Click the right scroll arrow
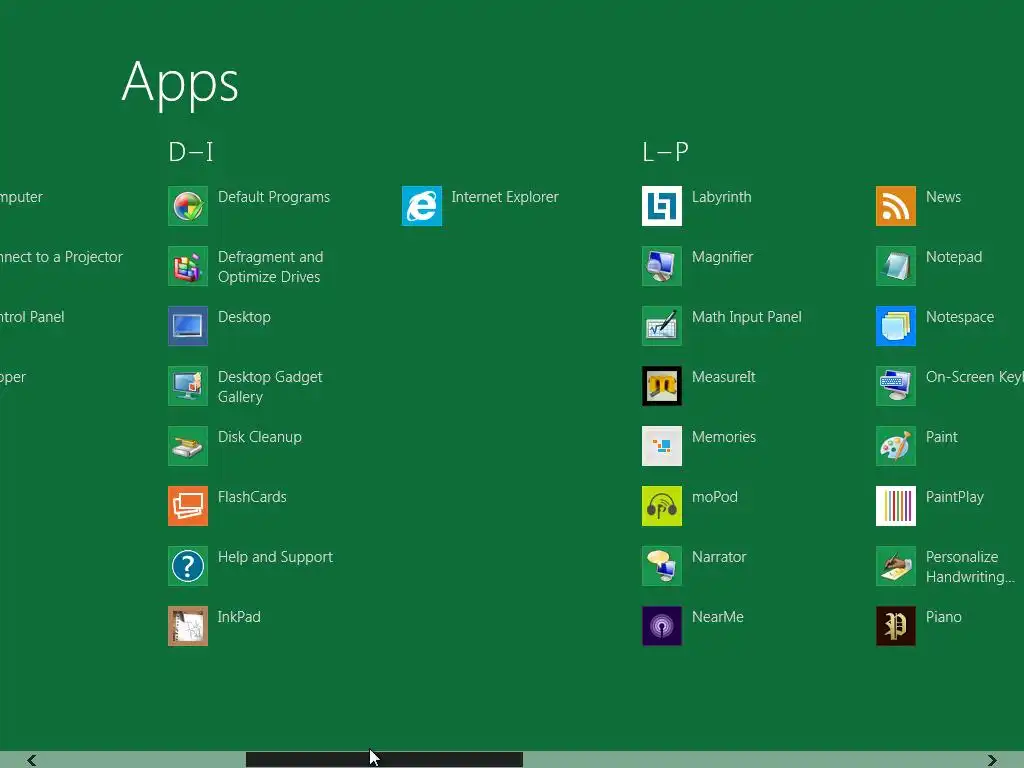This screenshot has height=768, width=1024. [x=992, y=760]
